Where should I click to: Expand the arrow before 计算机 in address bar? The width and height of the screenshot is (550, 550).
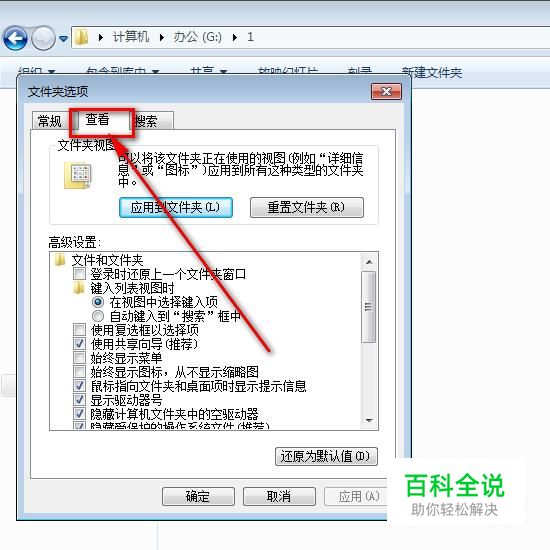pos(101,37)
